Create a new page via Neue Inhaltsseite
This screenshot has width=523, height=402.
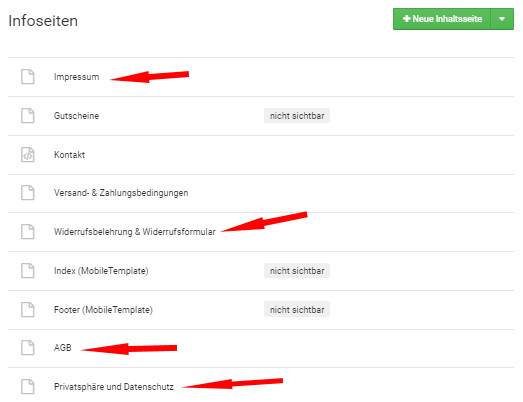(442, 19)
